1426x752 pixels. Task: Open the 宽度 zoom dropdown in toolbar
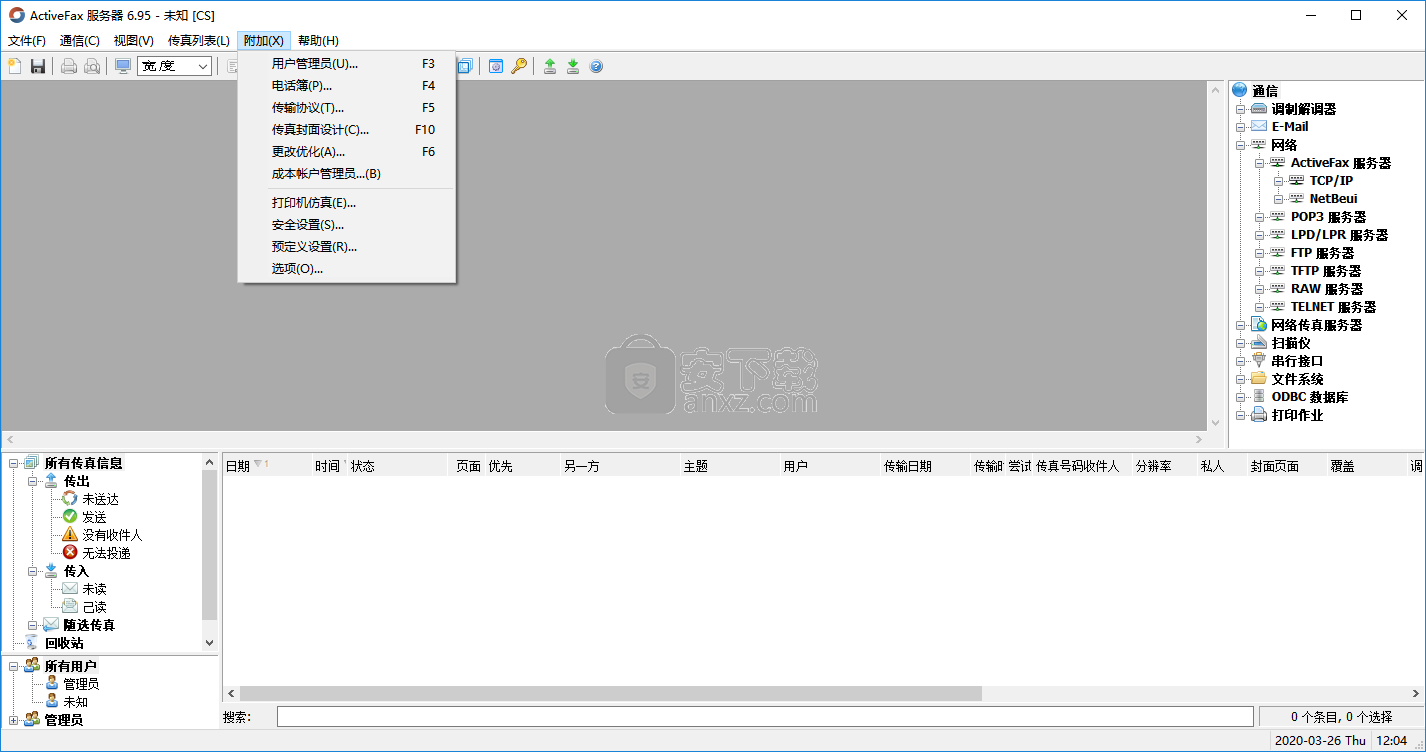tap(203, 66)
